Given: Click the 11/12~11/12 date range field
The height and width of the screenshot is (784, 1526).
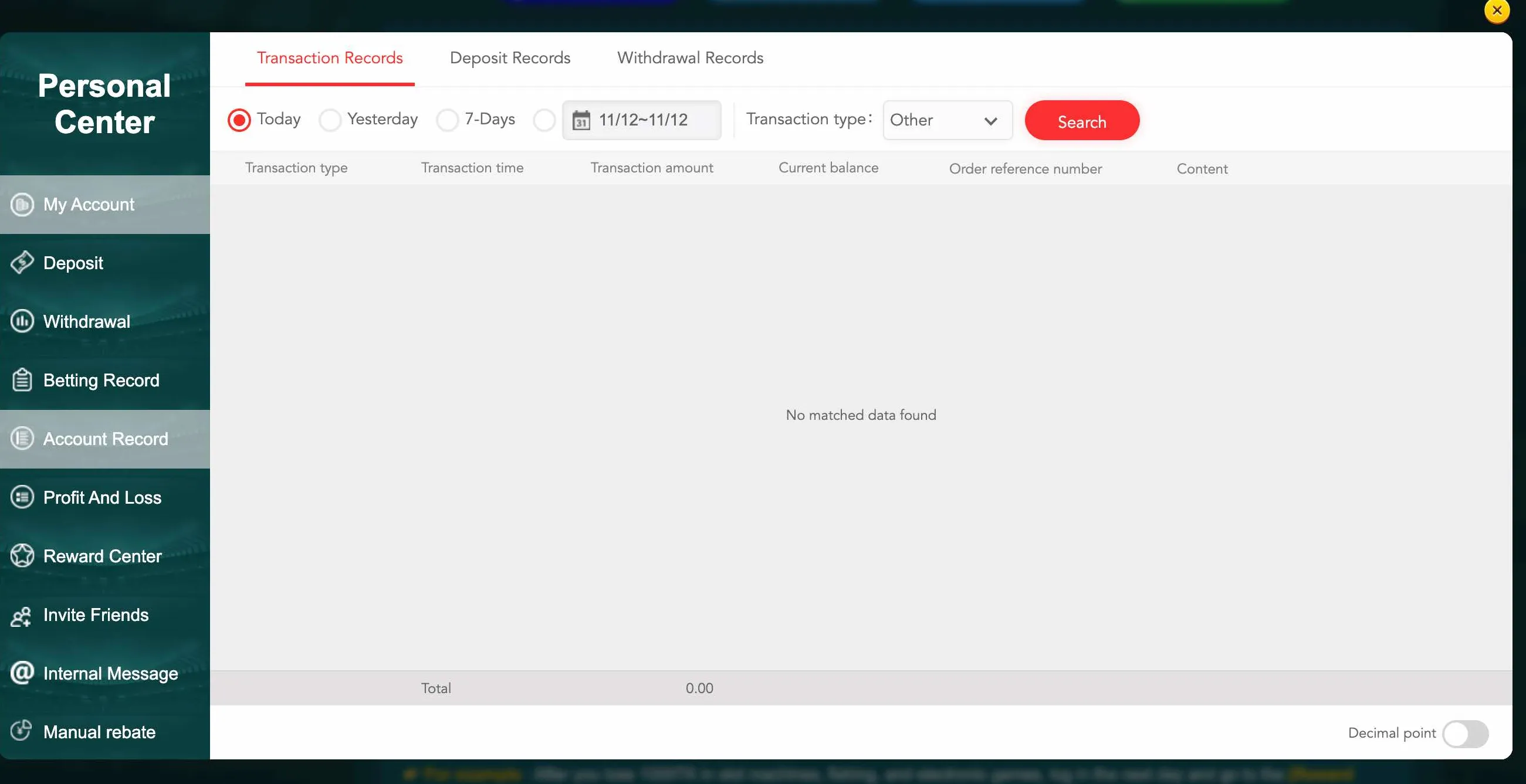Looking at the screenshot, I should tap(642, 120).
